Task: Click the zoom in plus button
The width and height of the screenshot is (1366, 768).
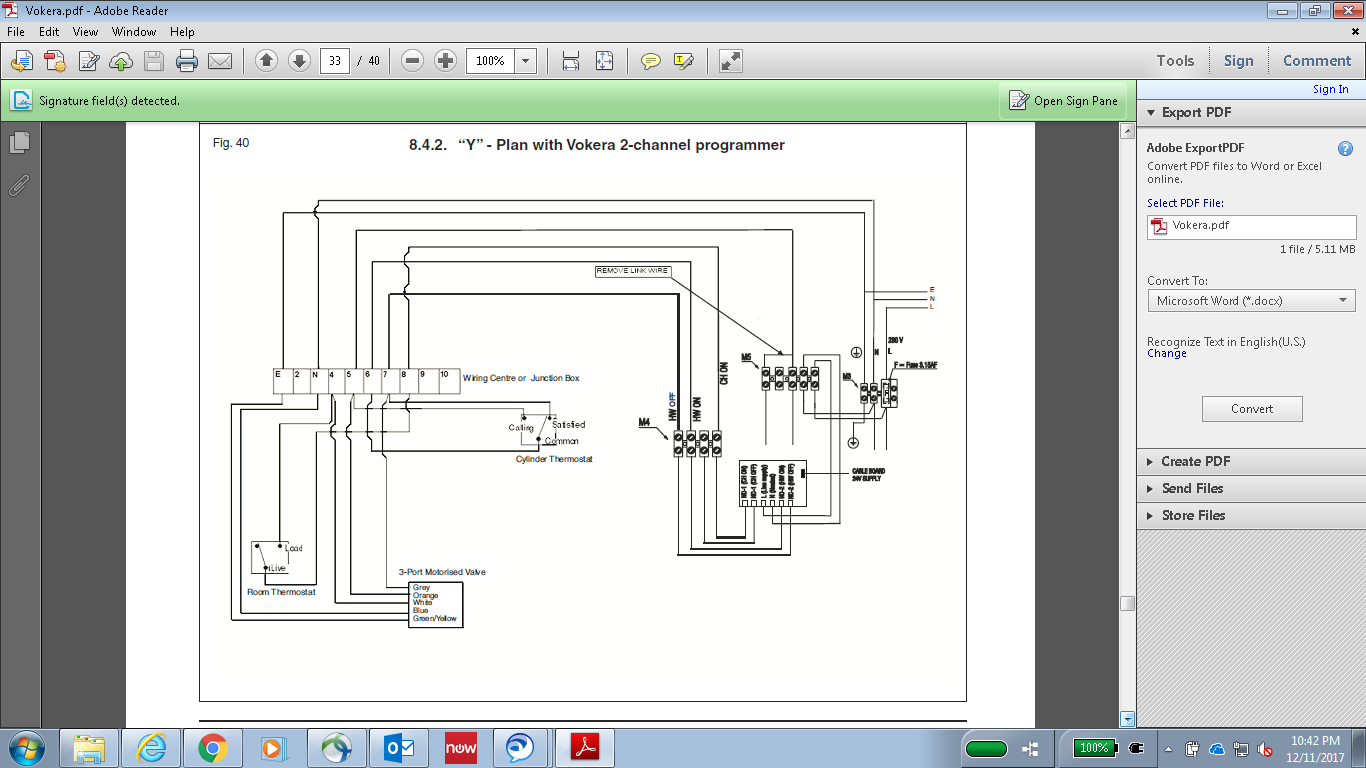Action: [446, 61]
